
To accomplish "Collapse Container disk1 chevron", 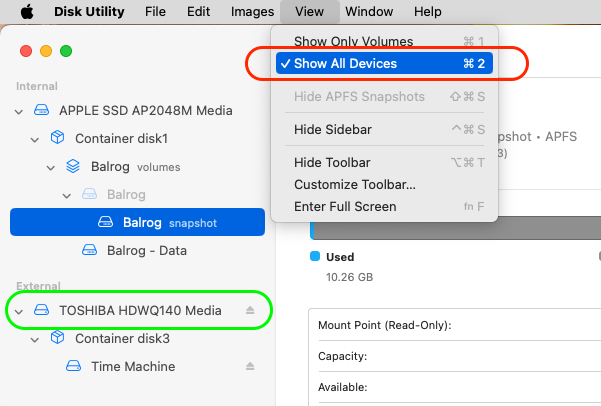I will tap(35, 140).
